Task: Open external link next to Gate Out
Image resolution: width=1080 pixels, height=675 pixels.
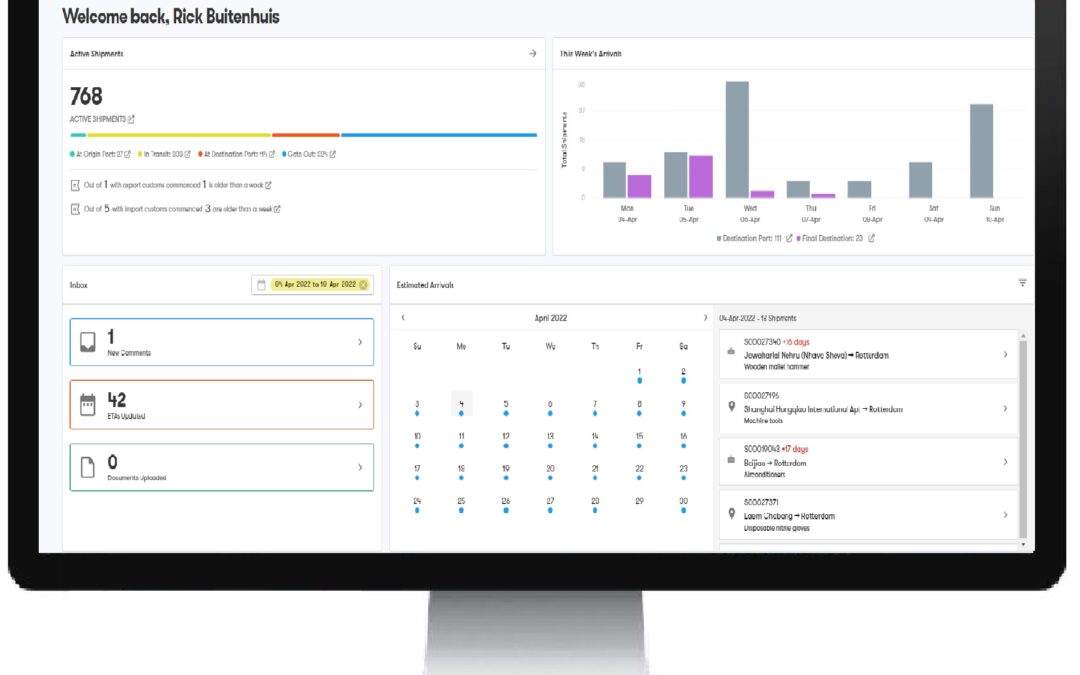Action: (333, 154)
